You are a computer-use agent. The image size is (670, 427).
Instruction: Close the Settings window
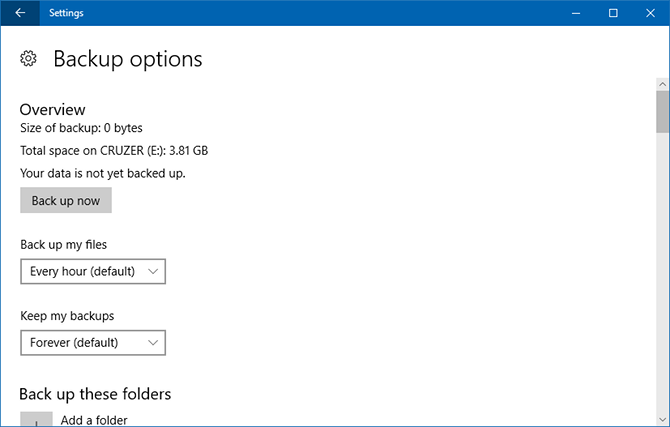[x=650, y=13]
